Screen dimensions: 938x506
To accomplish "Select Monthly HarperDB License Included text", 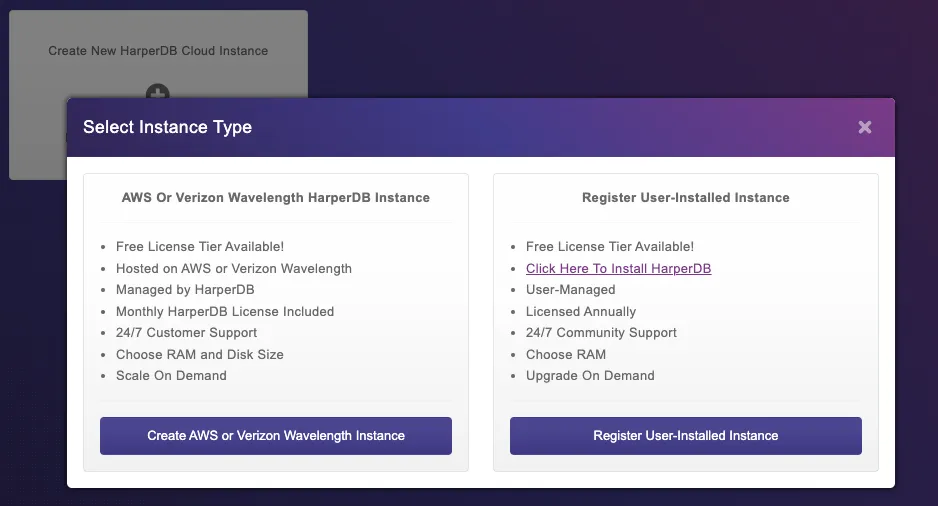I will pyautogui.click(x=225, y=312).
